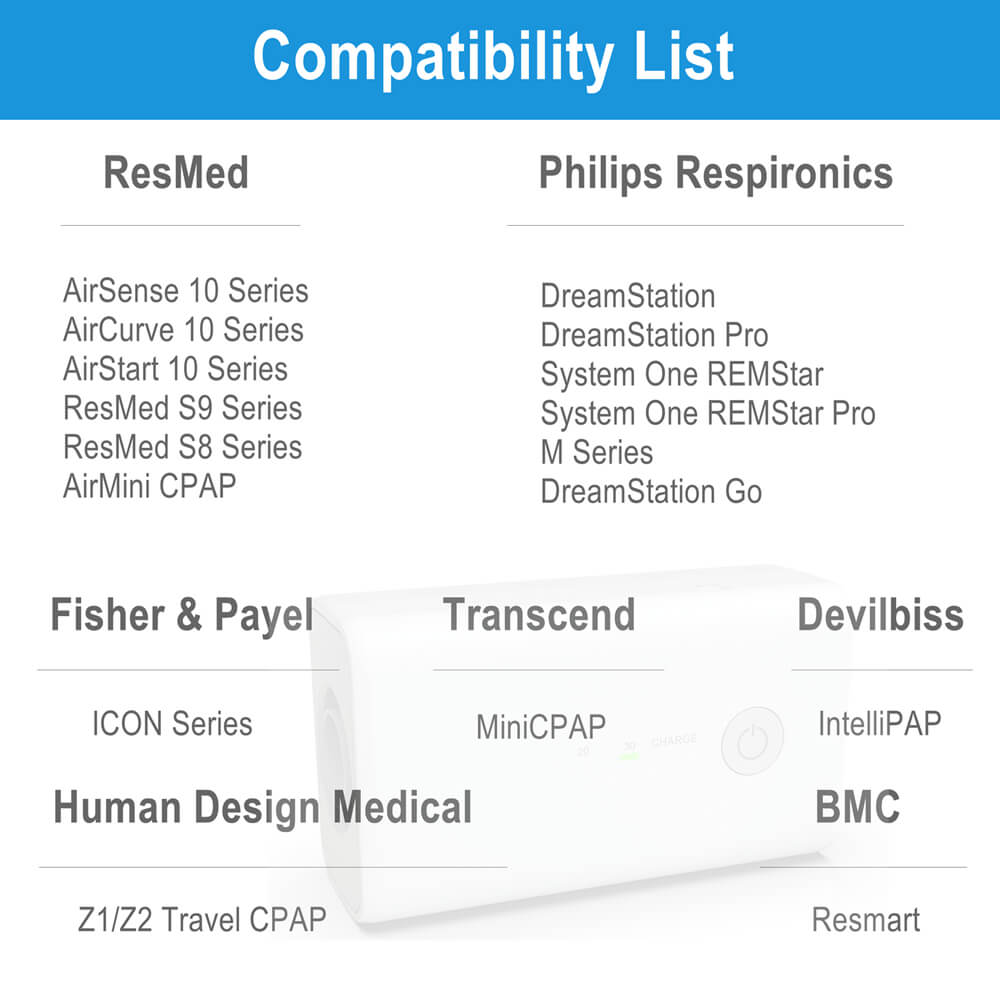Image resolution: width=1000 pixels, height=1000 pixels.
Task: Select the ICON Series entry
Action: 172,724
